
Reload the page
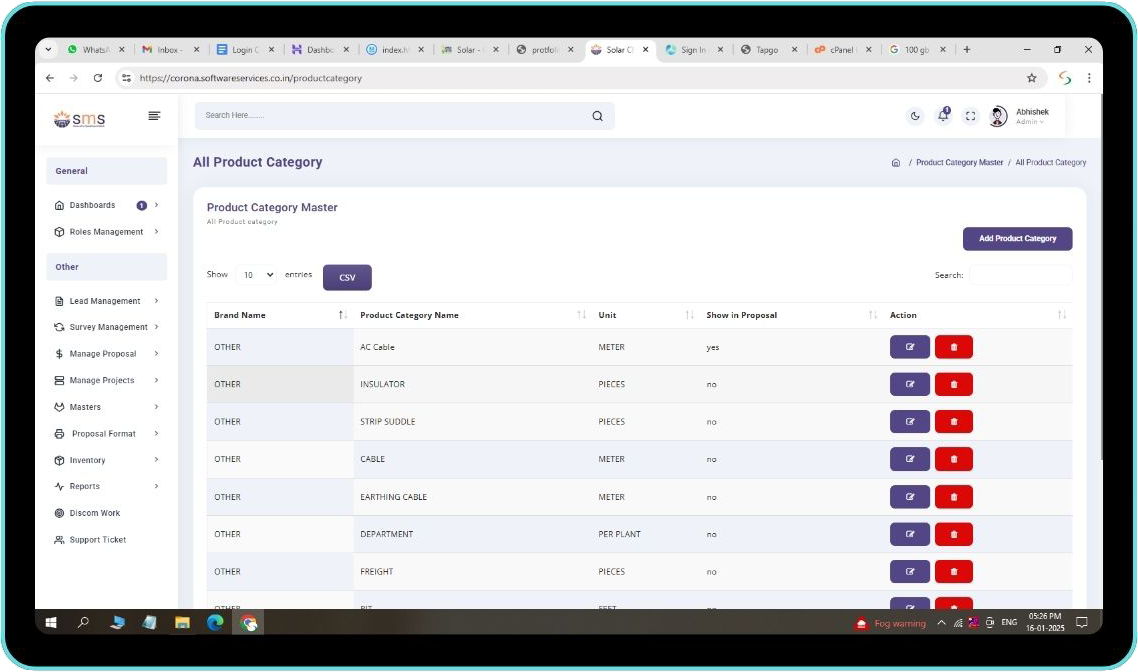(98, 78)
